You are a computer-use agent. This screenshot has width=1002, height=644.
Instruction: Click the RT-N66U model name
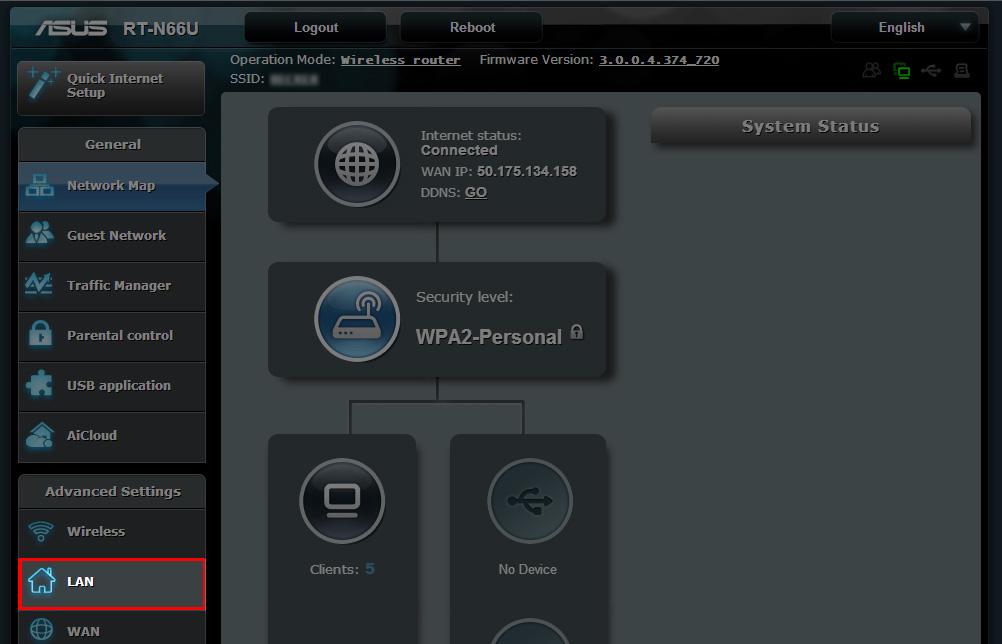click(161, 29)
